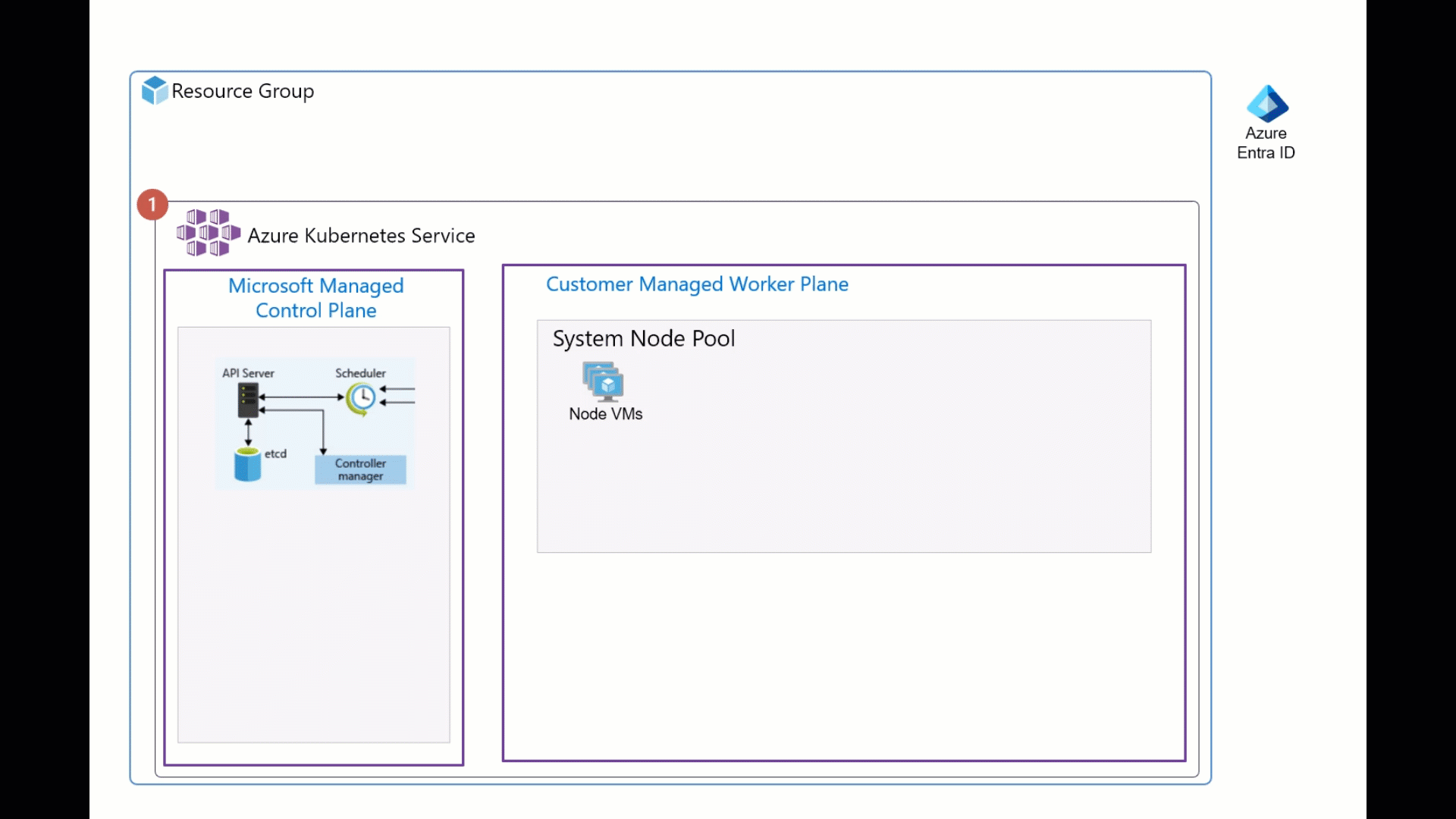Click the Customer Managed Worker Plane heading
The width and height of the screenshot is (1456, 819).
click(x=697, y=284)
